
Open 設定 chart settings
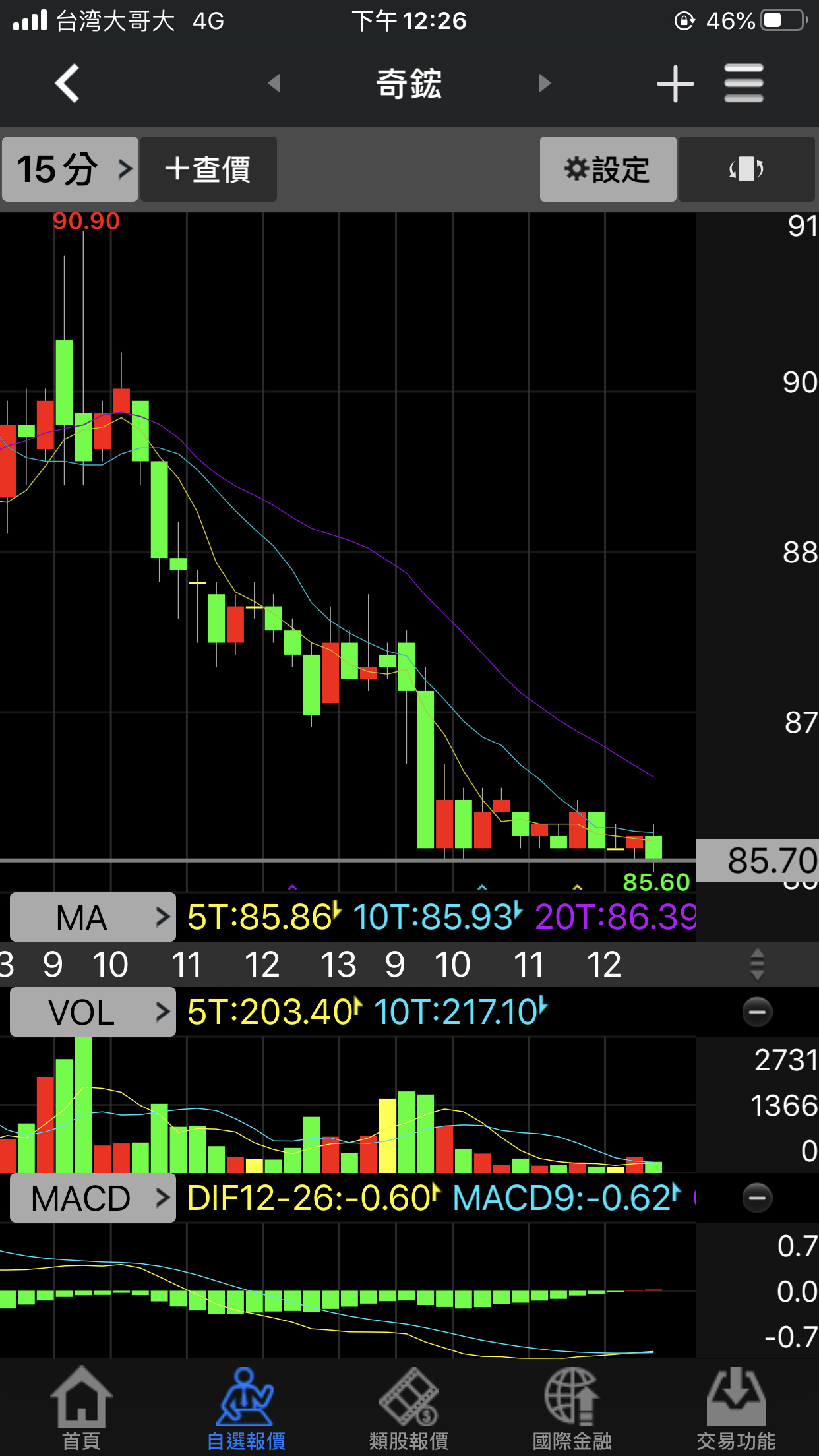(x=607, y=169)
